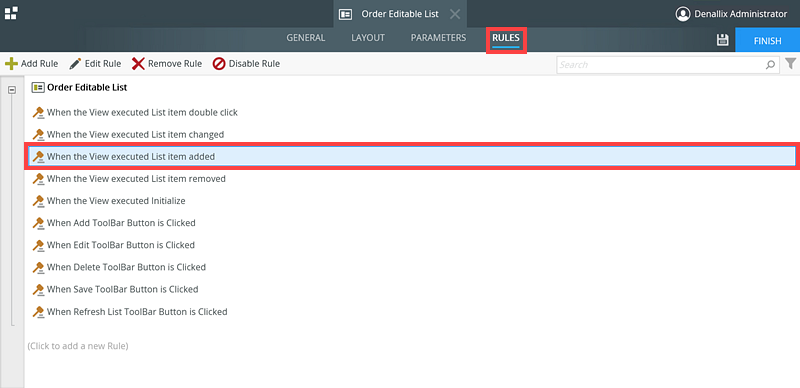This screenshot has height=388, width=800.
Task: Click the Add Rule plus icon
Action: coord(11,64)
